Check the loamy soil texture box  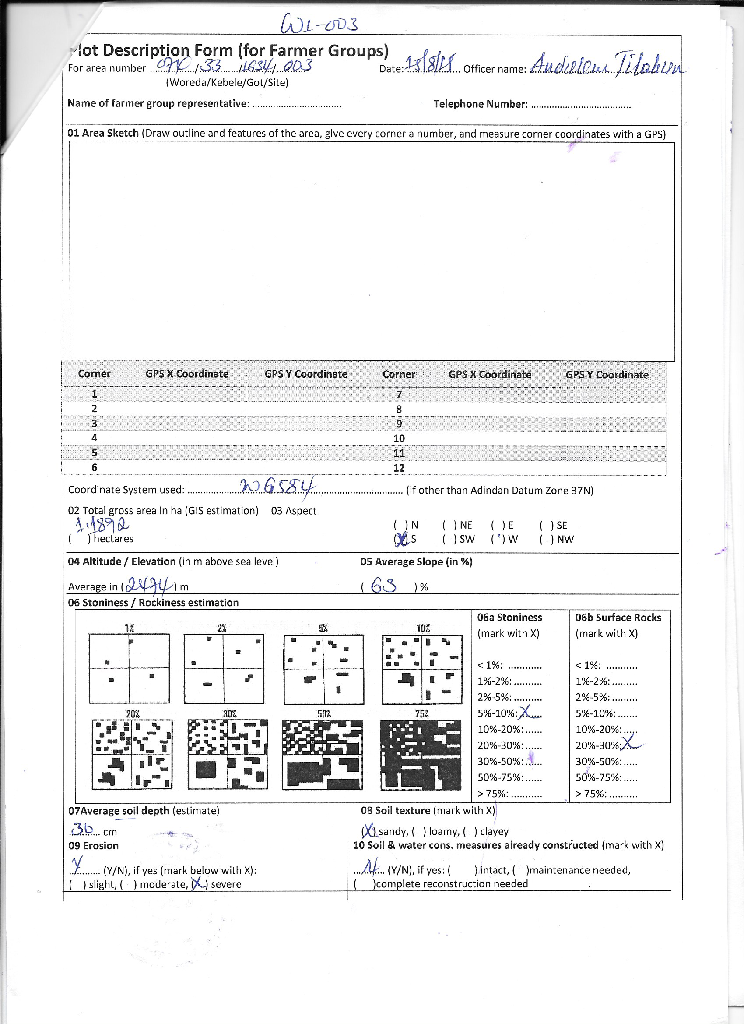(419, 831)
